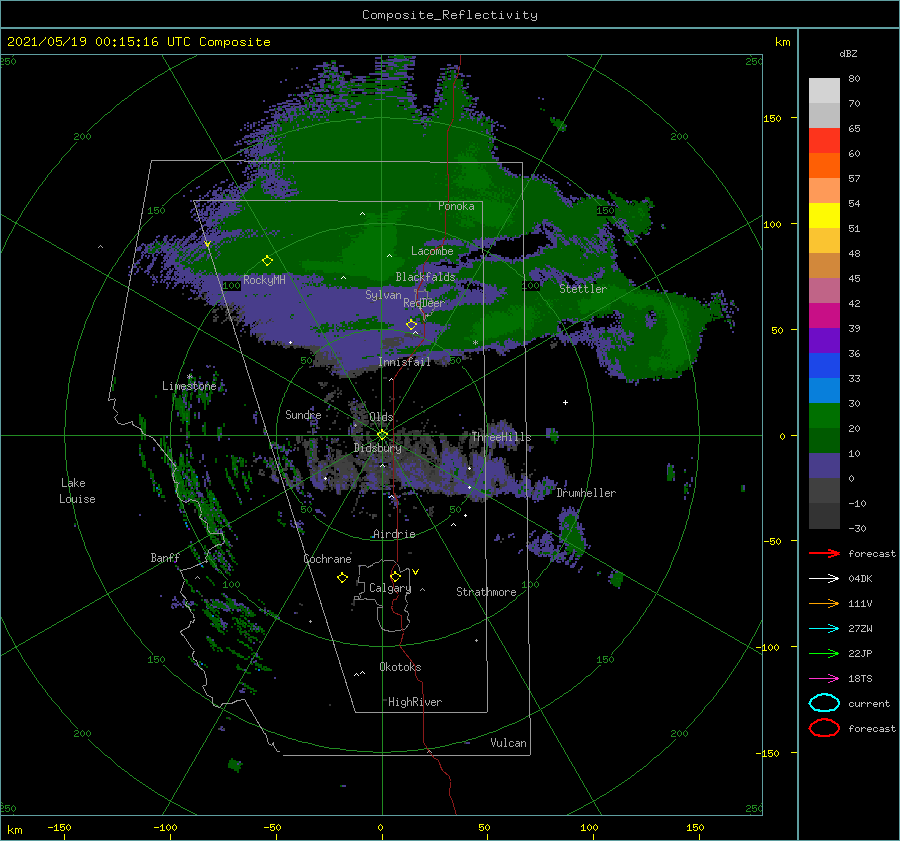
Task: Select the bright green swatch above 20
Action: [x=824, y=415]
